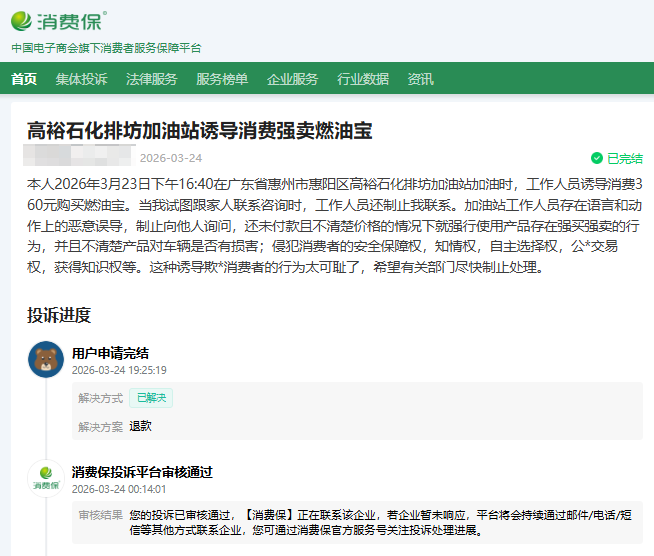The image size is (654, 556).
Task: Click the post date 2026-03-24
Action: tap(171, 158)
